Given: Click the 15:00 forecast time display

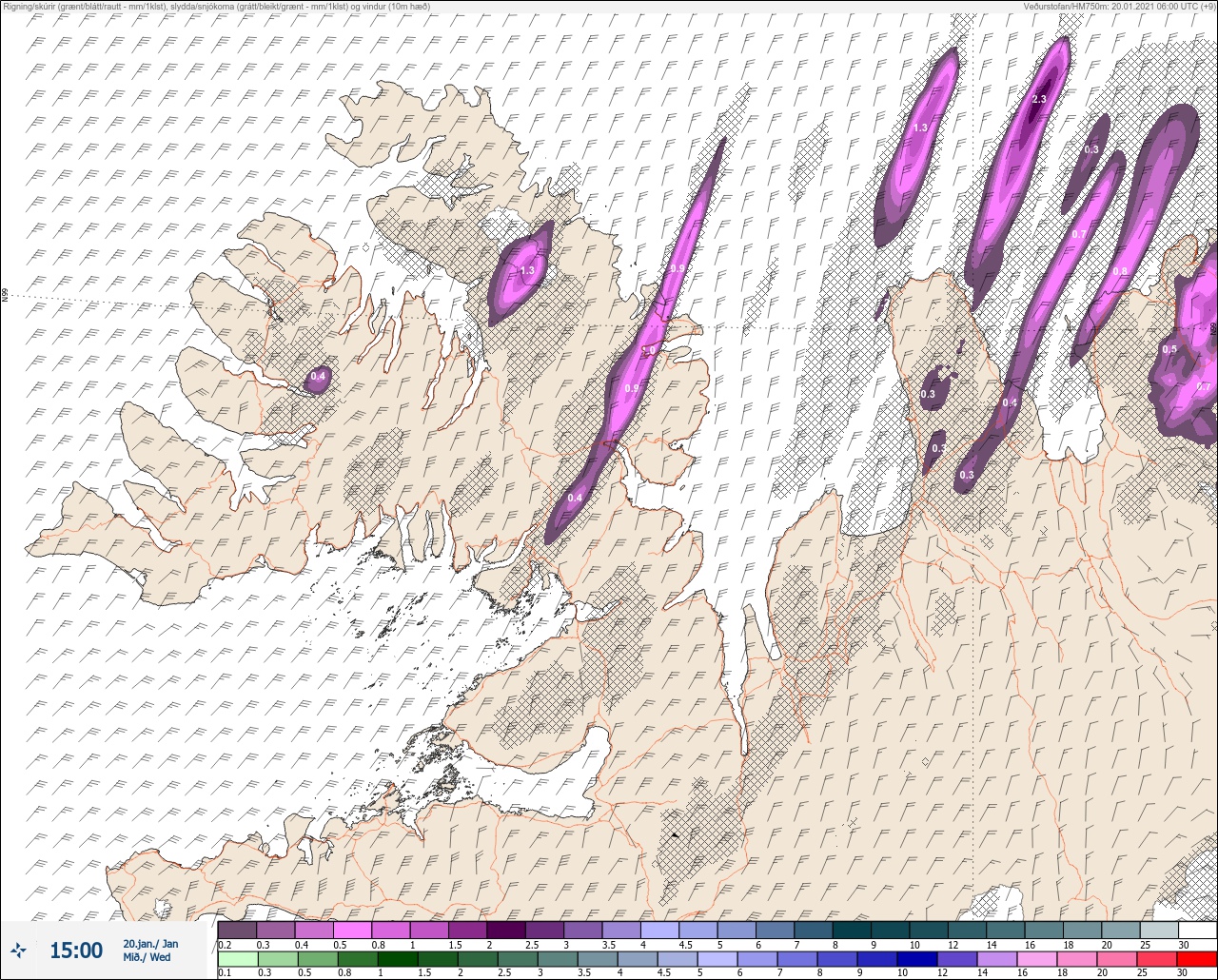Looking at the screenshot, I should 76,951.
